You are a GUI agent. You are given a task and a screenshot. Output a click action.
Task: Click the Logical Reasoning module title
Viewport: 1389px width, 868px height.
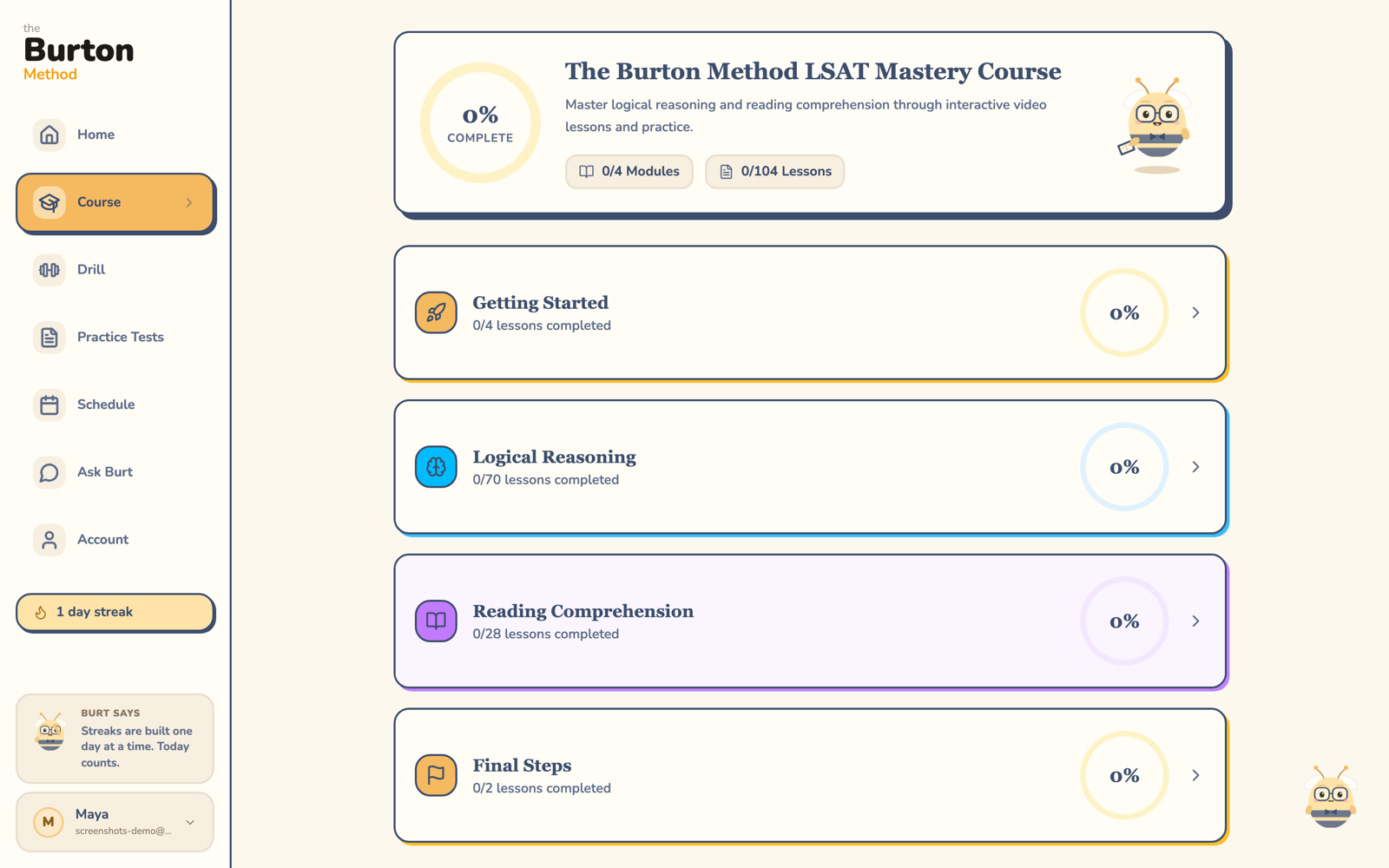click(x=554, y=457)
